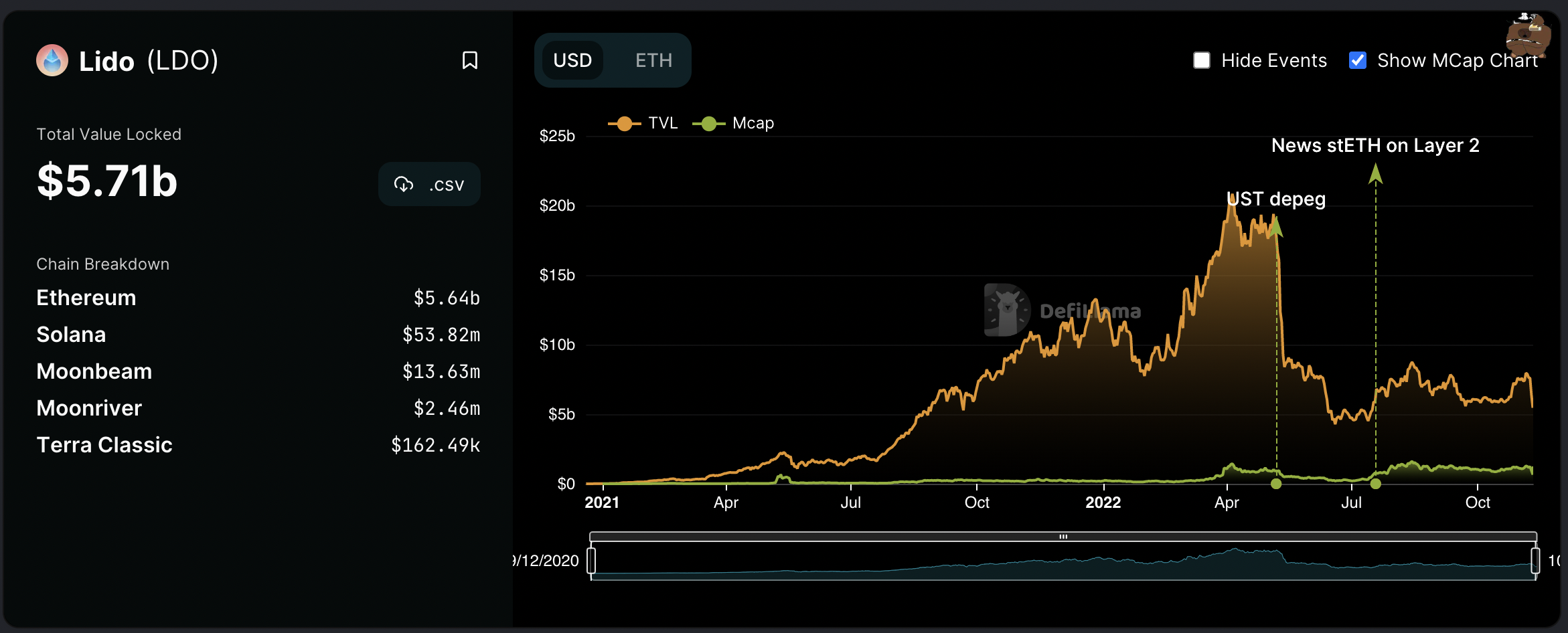Select the Ethereum chain row
1568x633 pixels.
coord(258,298)
